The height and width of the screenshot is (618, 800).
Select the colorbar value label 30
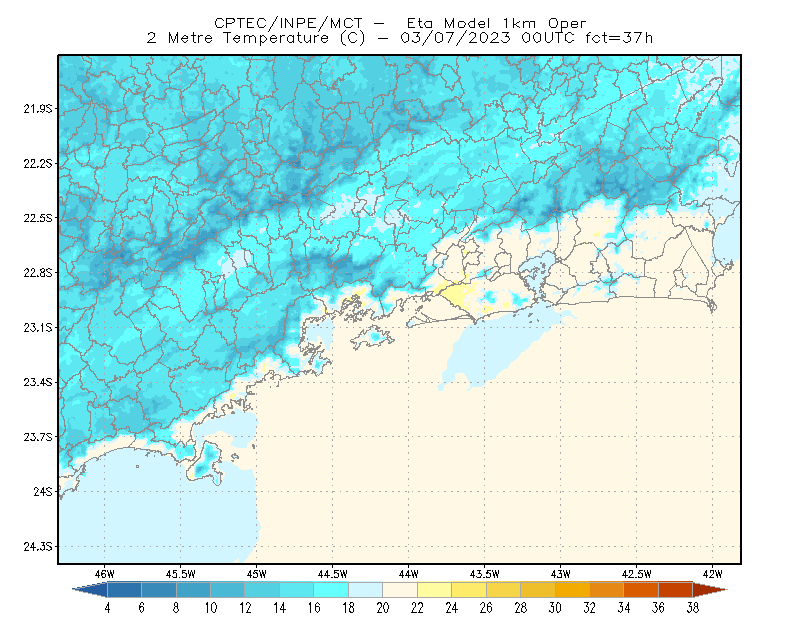[555, 608]
